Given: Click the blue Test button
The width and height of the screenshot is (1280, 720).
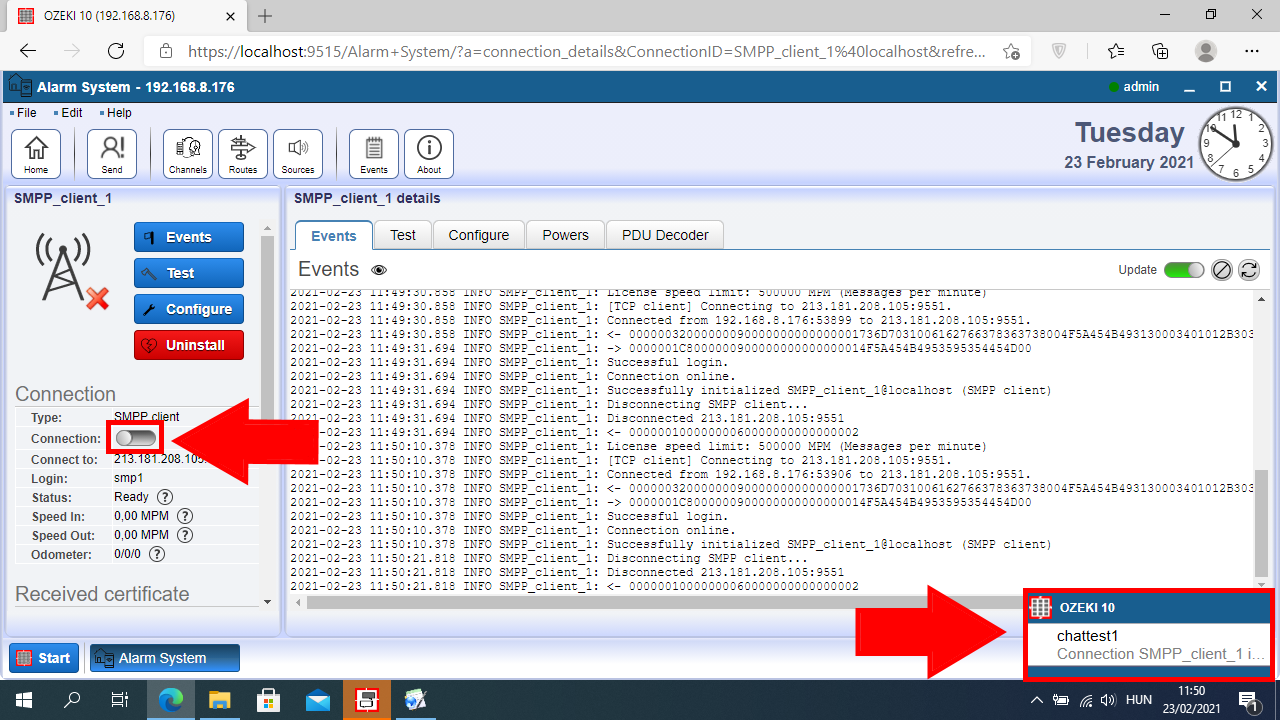Looking at the screenshot, I should click(189, 273).
